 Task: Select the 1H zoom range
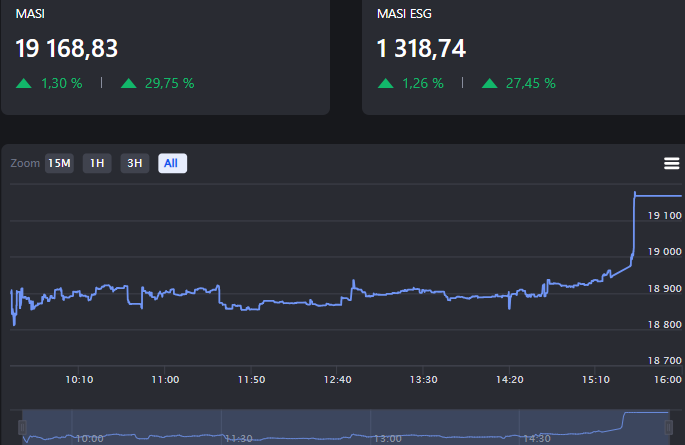tap(97, 163)
